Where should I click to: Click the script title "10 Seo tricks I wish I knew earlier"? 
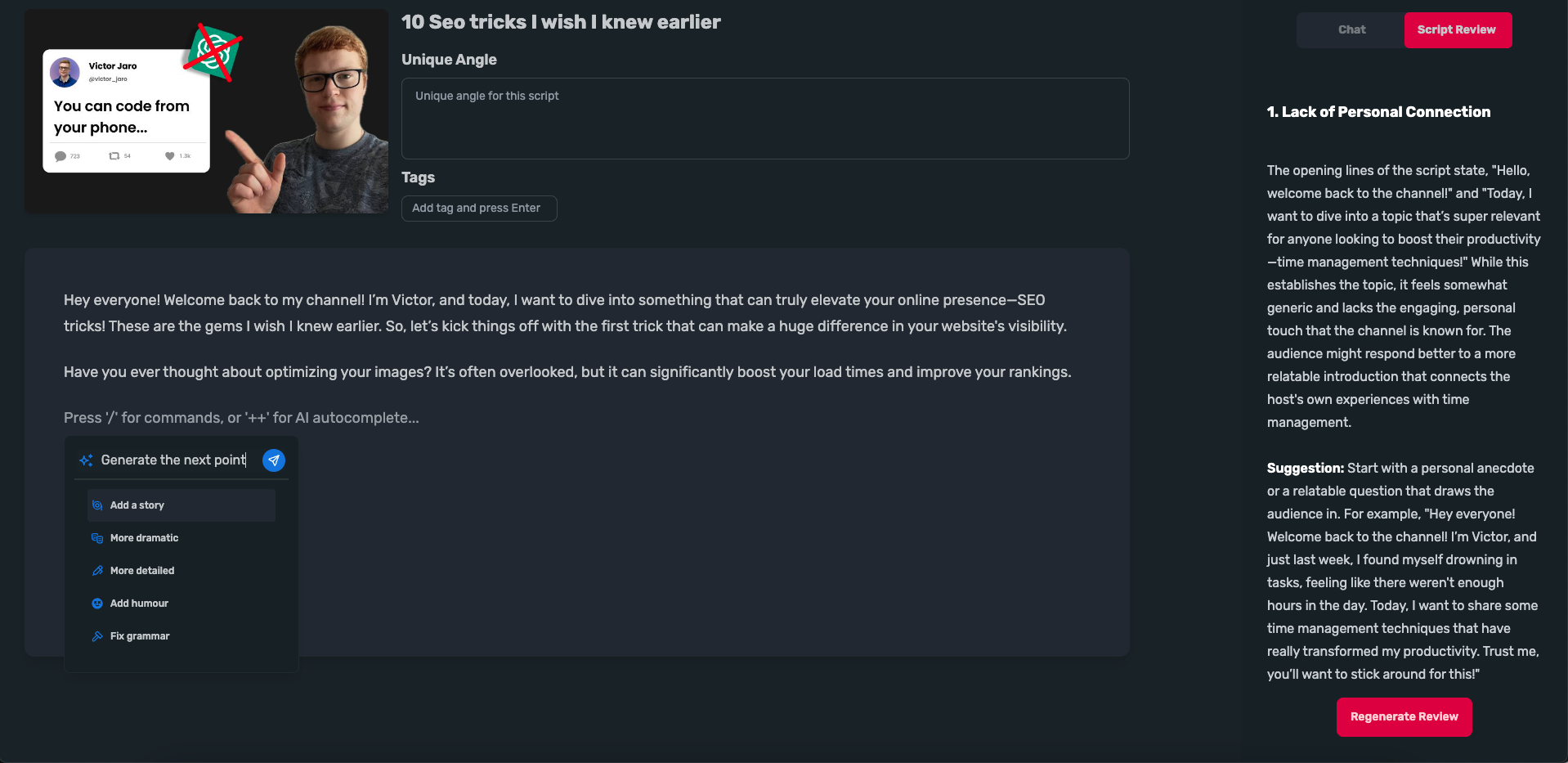tap(561, 22)
